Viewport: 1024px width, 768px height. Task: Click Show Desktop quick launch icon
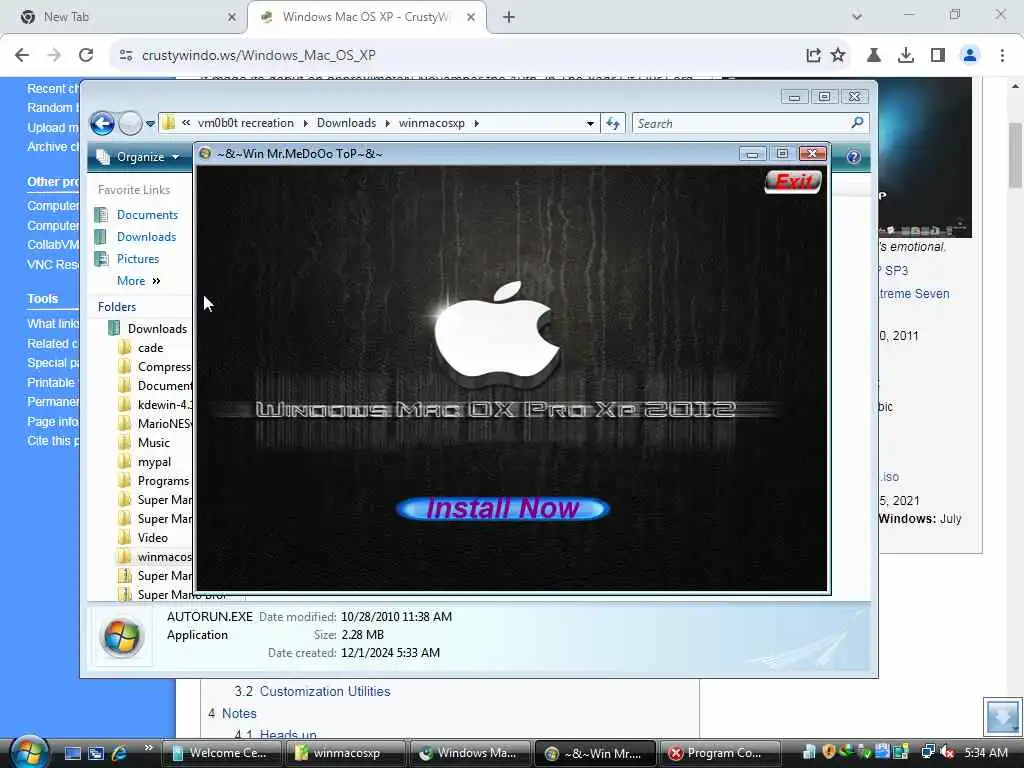click(73, 754)
